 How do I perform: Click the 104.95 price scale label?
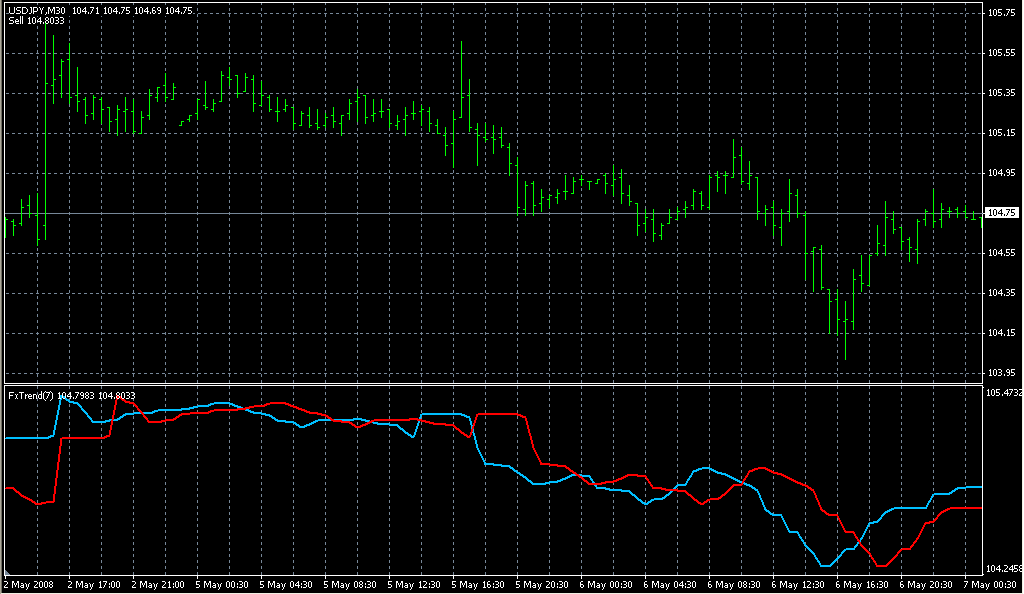1001,173
